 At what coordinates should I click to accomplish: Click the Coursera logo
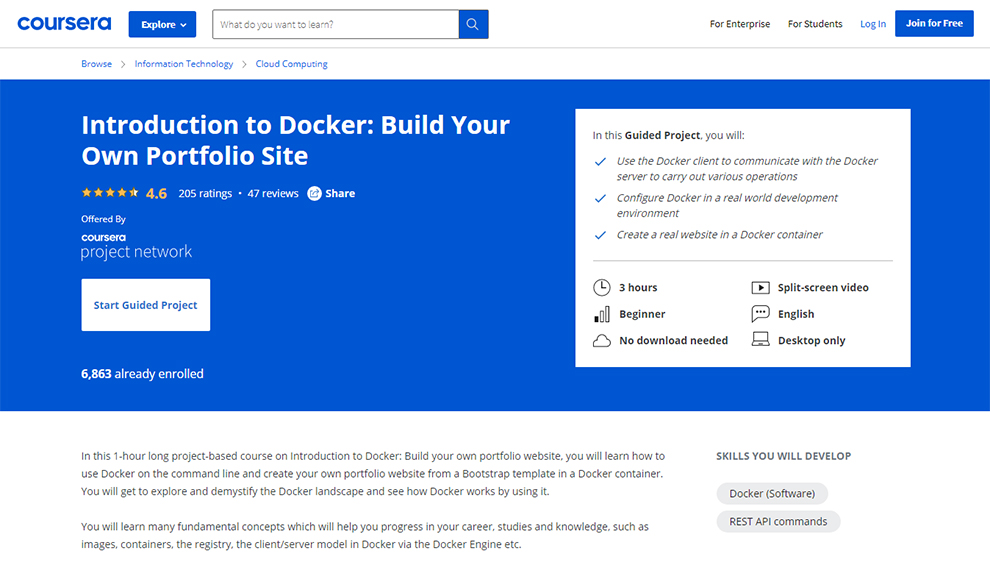pyautogui.click(x=64, y=23)
